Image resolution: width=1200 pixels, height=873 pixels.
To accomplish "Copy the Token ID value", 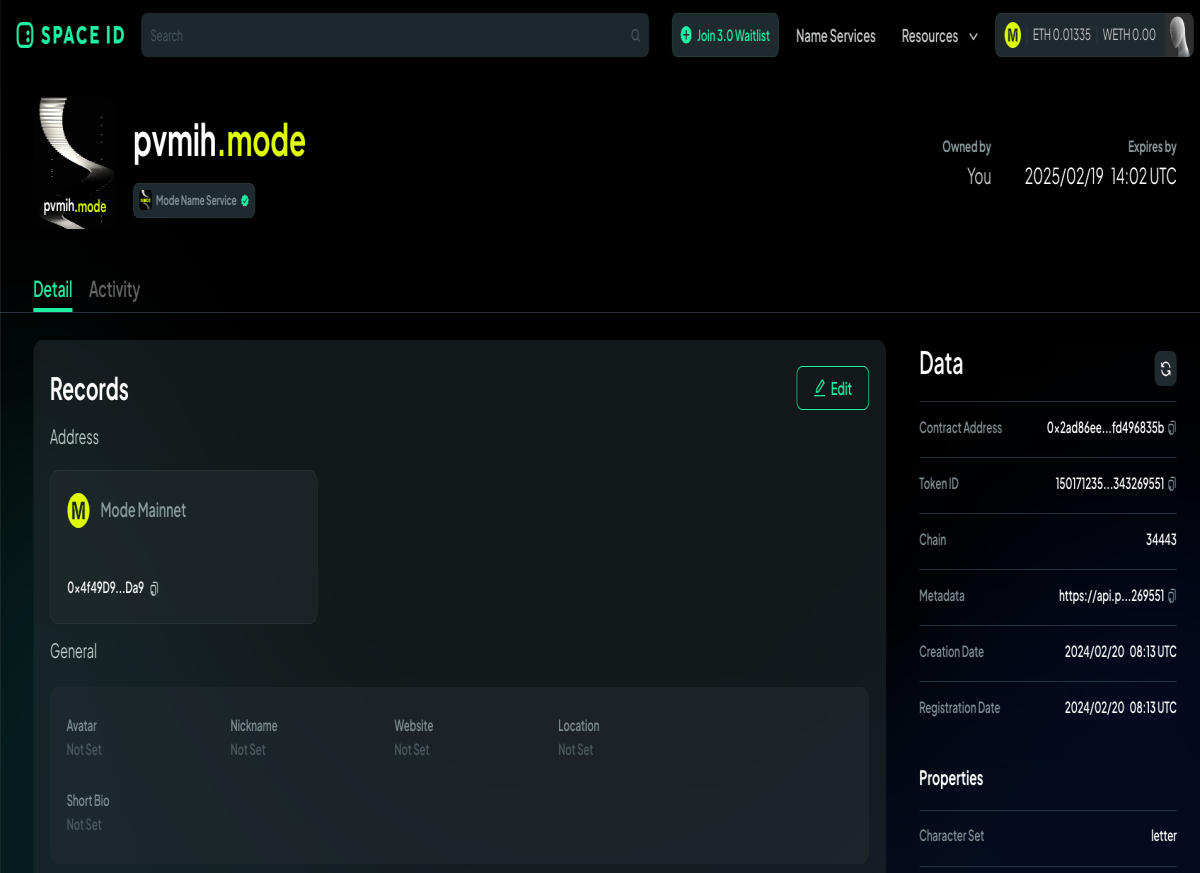I will (1172, 484).
